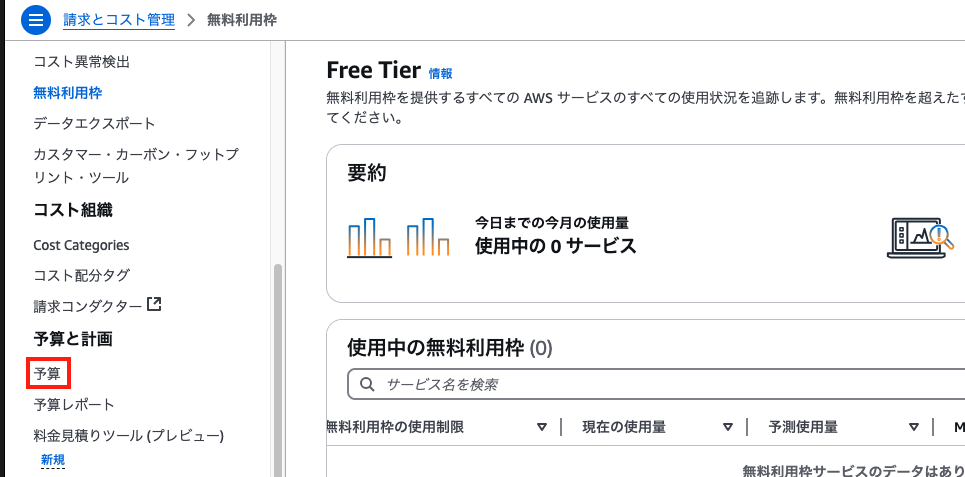This screenshot has height=477, width=965.
Task: Open 予算レポート in the sidebar
Action: pyautogui.click(x=74, y=405)
